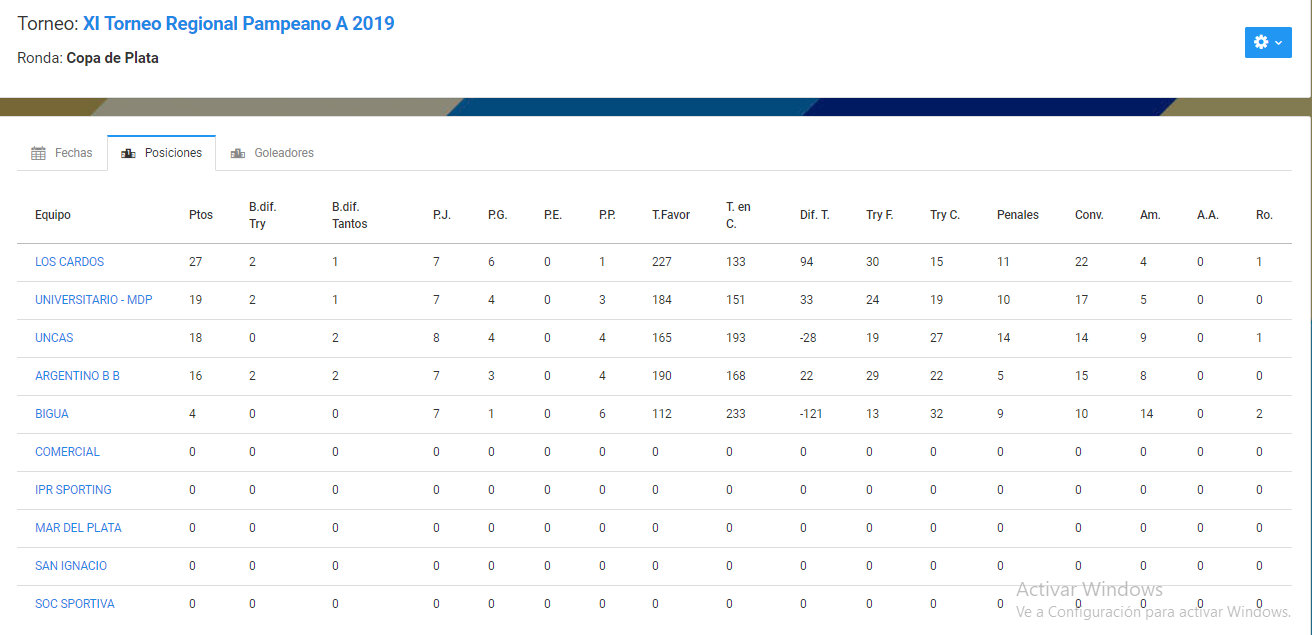
Task: Click the IPR SPORTING team link
Action: point(73,490)
